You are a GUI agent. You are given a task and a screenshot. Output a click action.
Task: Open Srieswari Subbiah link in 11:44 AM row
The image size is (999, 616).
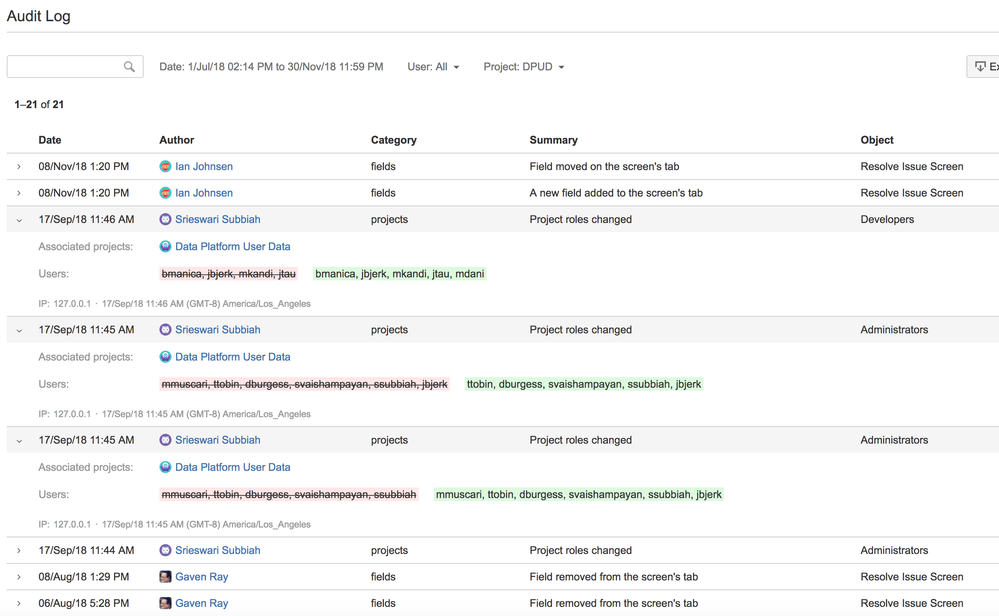(218, 550)
